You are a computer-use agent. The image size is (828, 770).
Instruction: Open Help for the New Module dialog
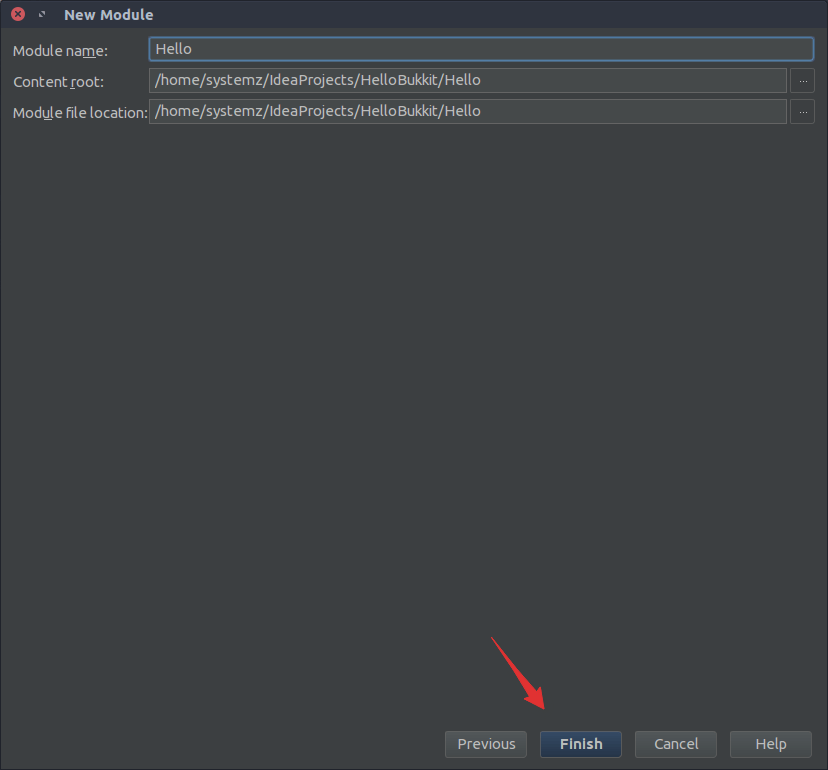click(x=770, y=744)
